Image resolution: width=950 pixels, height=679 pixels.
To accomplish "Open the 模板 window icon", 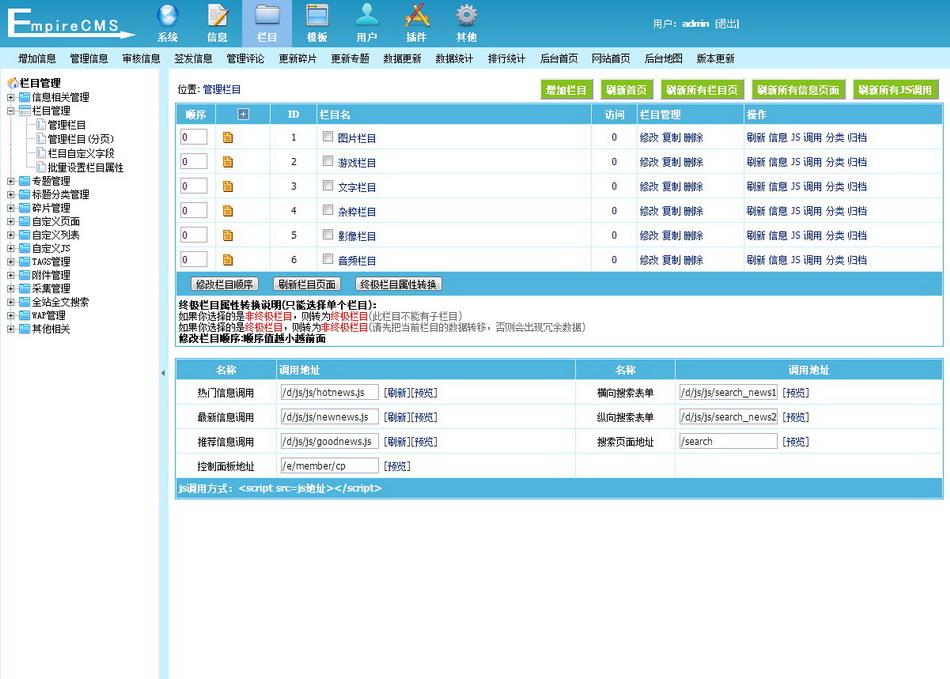I will [x=317, y=15].
